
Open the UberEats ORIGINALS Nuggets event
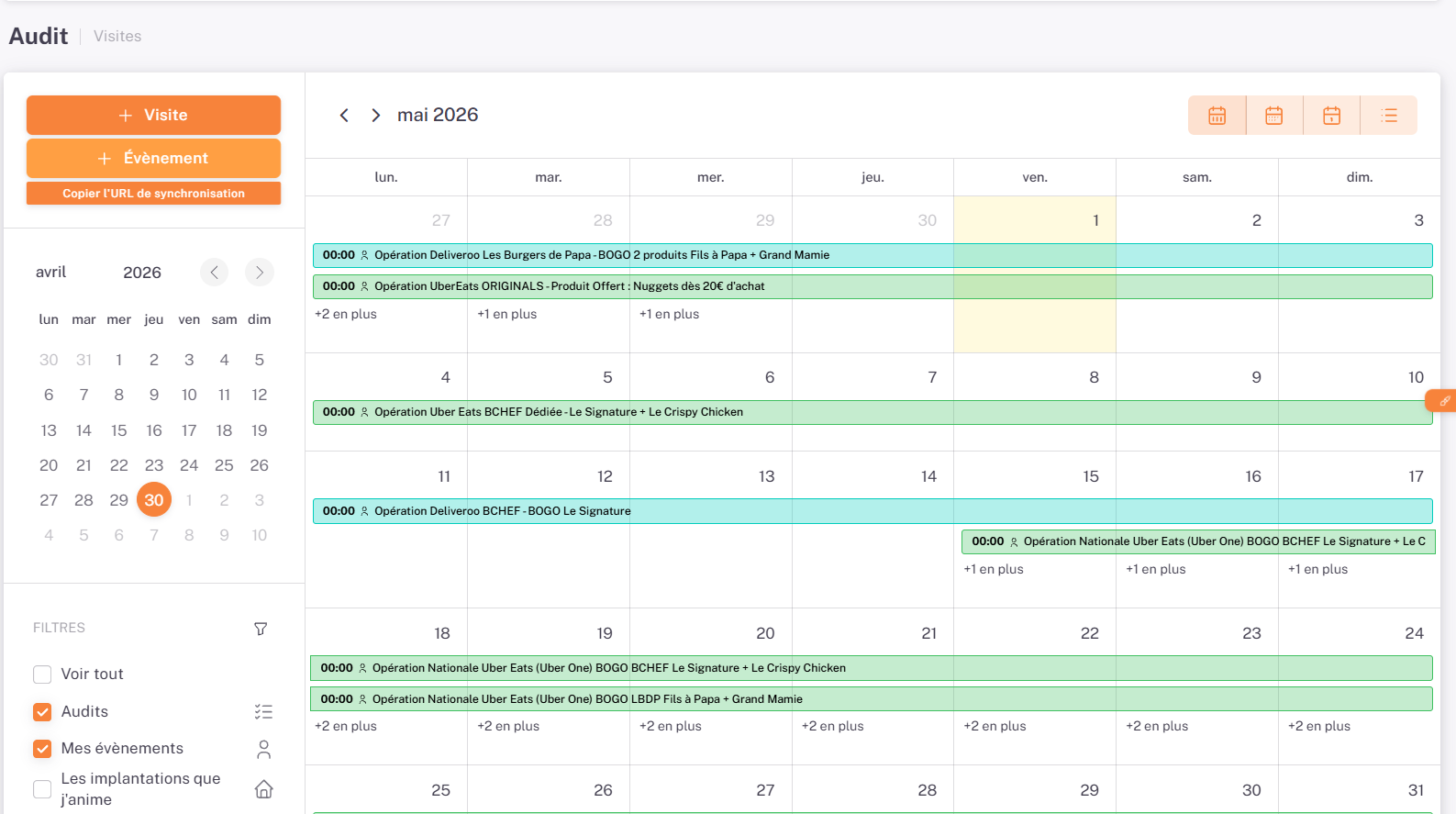coord(872,286)
